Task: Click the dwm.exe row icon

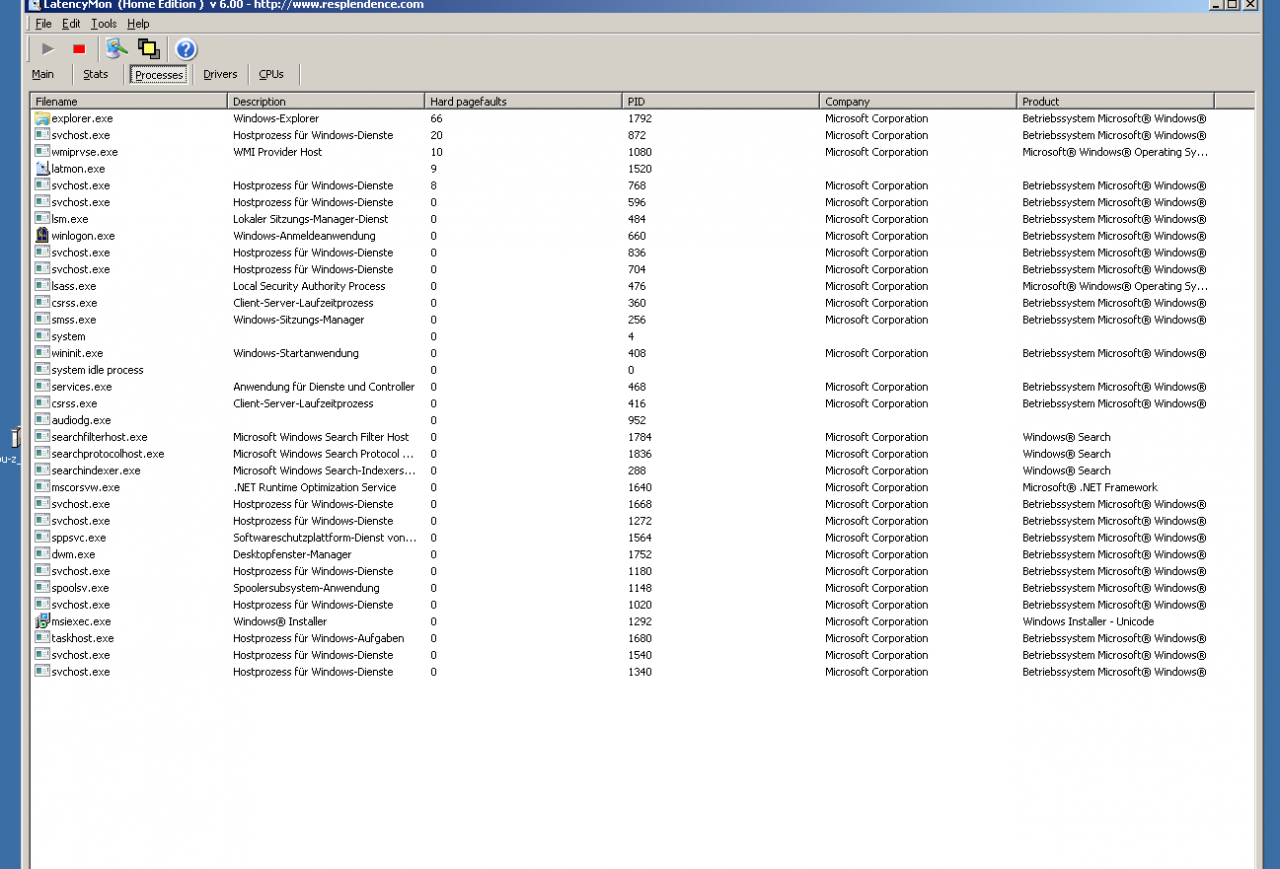Action: [42, 553]
